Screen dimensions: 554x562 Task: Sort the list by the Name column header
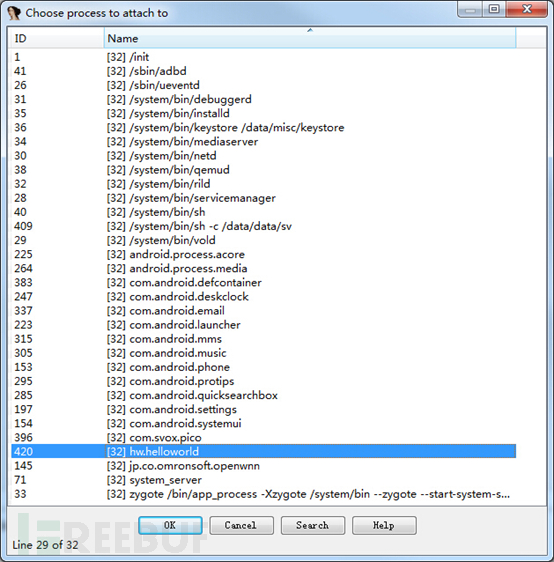coord(310,38)
